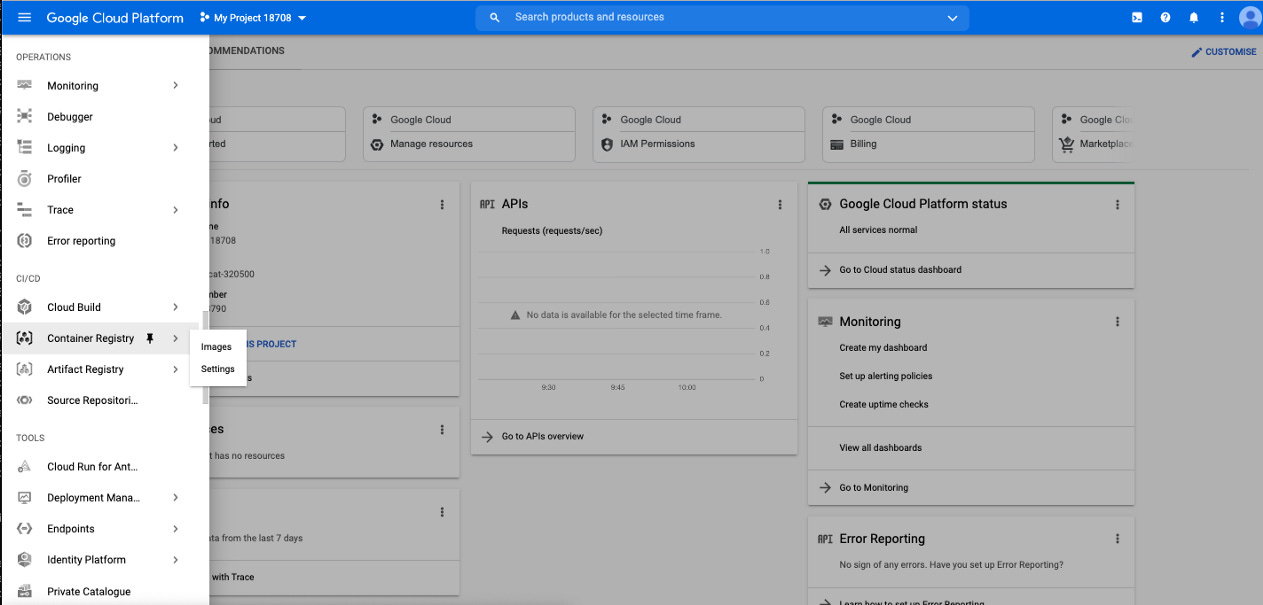Open the help menu icon
This screenshot has width=1263, height=605.
[x=1165, y=18]
